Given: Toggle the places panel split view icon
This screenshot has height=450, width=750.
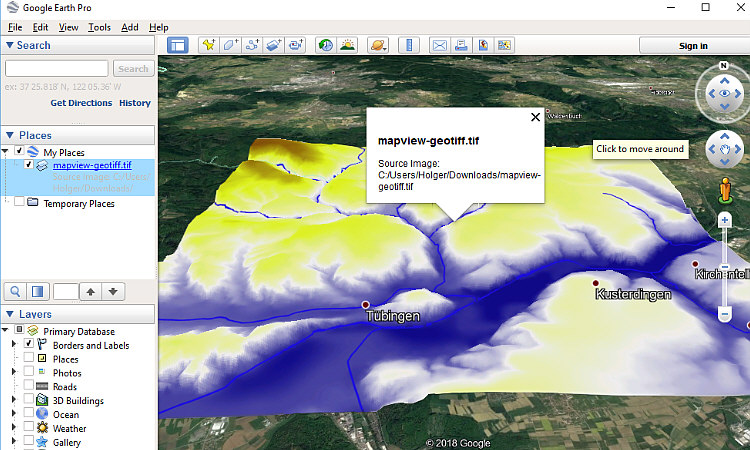Looking at the screenshot, I should pyautogui.click(x=37, y=291).
